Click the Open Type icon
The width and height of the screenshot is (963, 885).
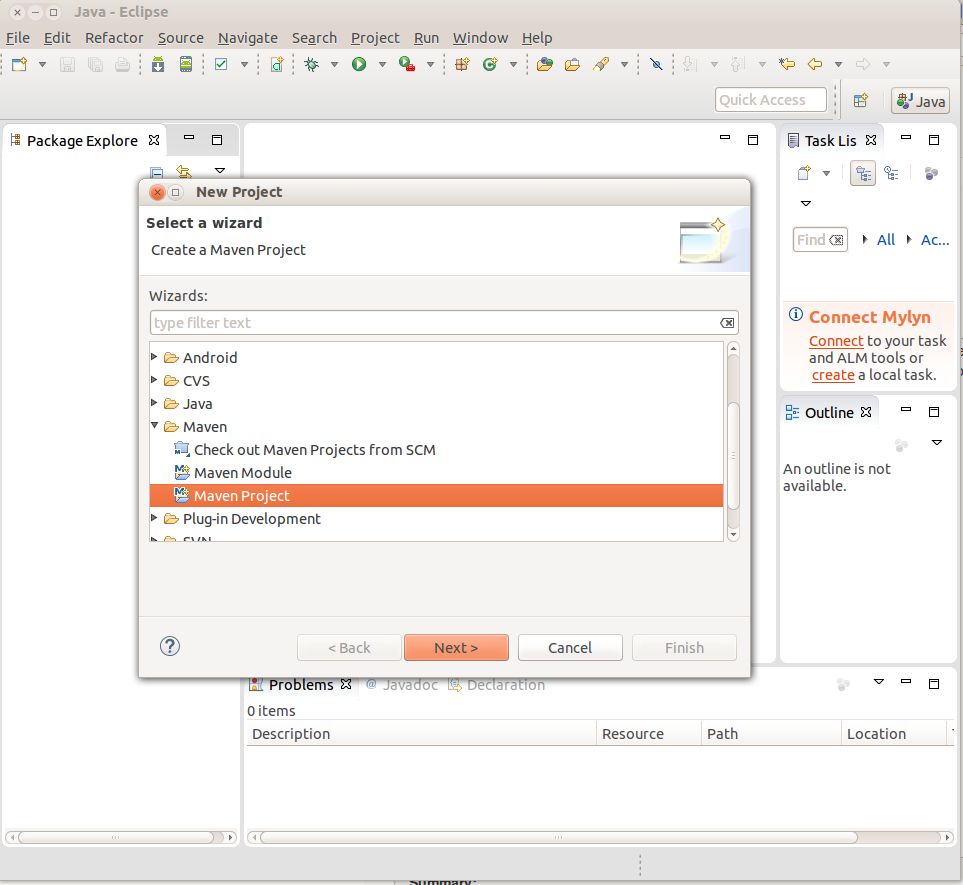(x=545, y=64)
